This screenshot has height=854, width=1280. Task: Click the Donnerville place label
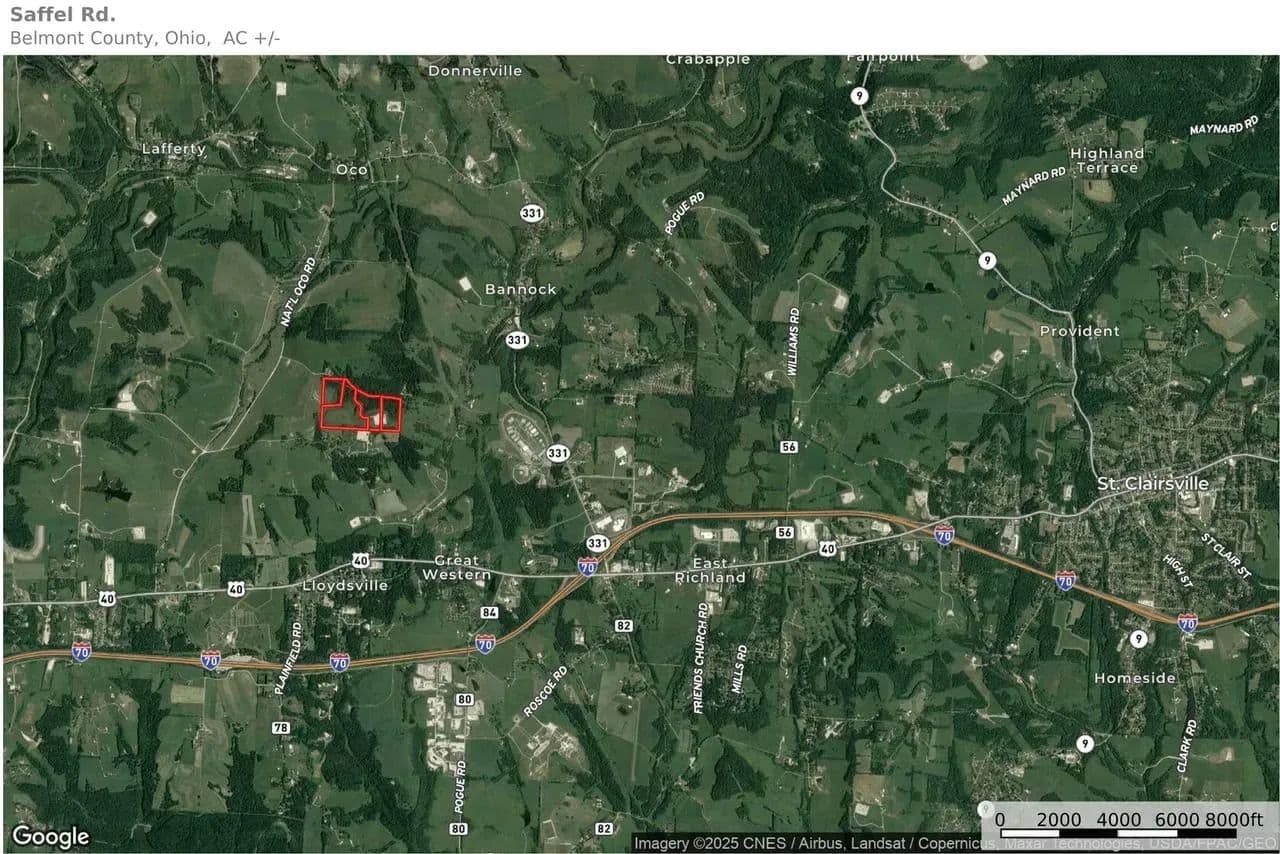point(475,71)
